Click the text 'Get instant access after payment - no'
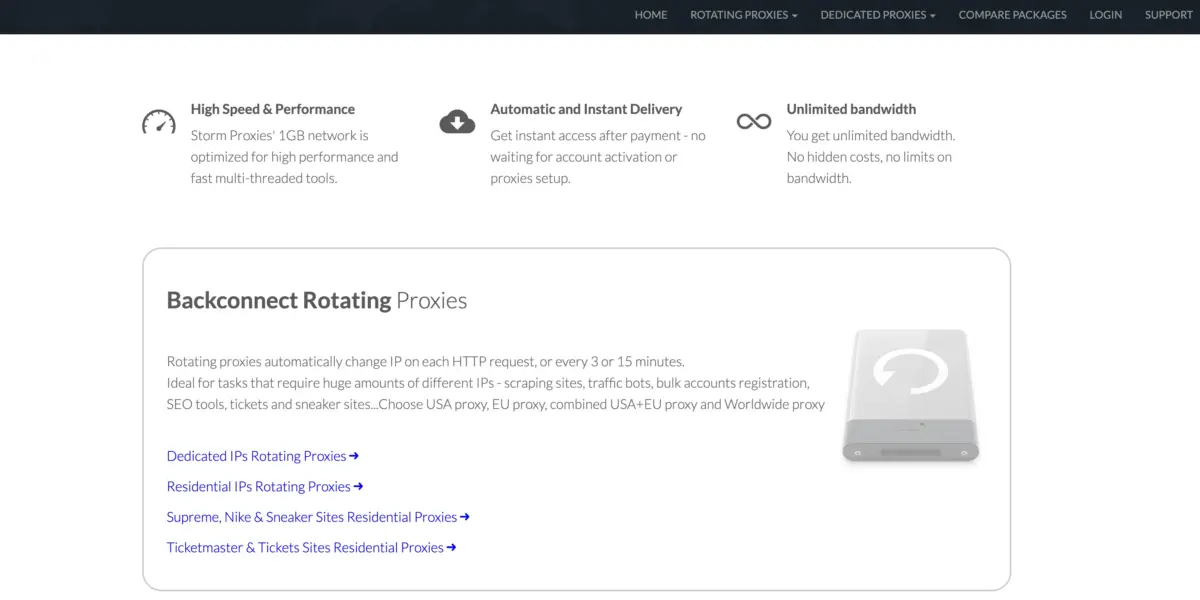The height and width of the screenshot is (600, 1200). click(598, 135)
